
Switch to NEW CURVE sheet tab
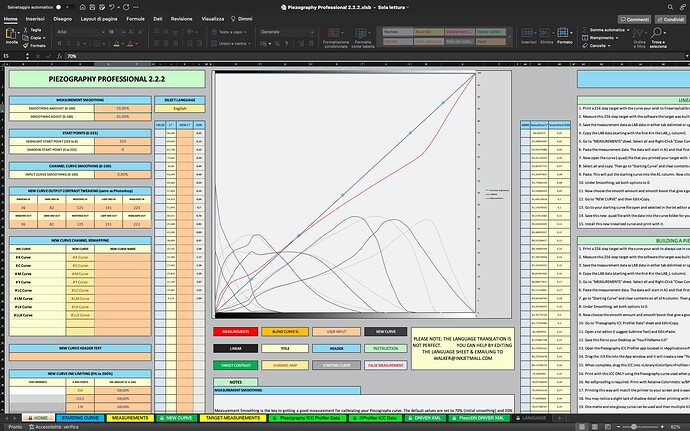(x=176, y=418)
